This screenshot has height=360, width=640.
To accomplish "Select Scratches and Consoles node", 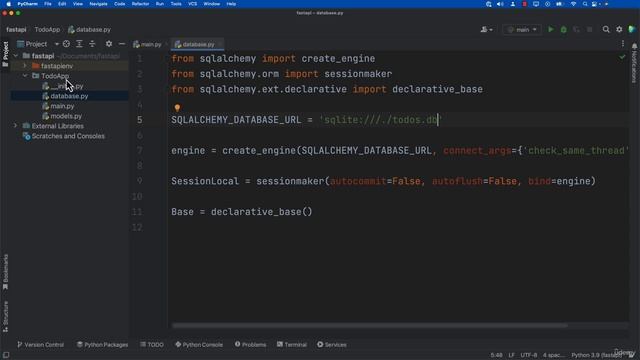I will pos(68,136).
